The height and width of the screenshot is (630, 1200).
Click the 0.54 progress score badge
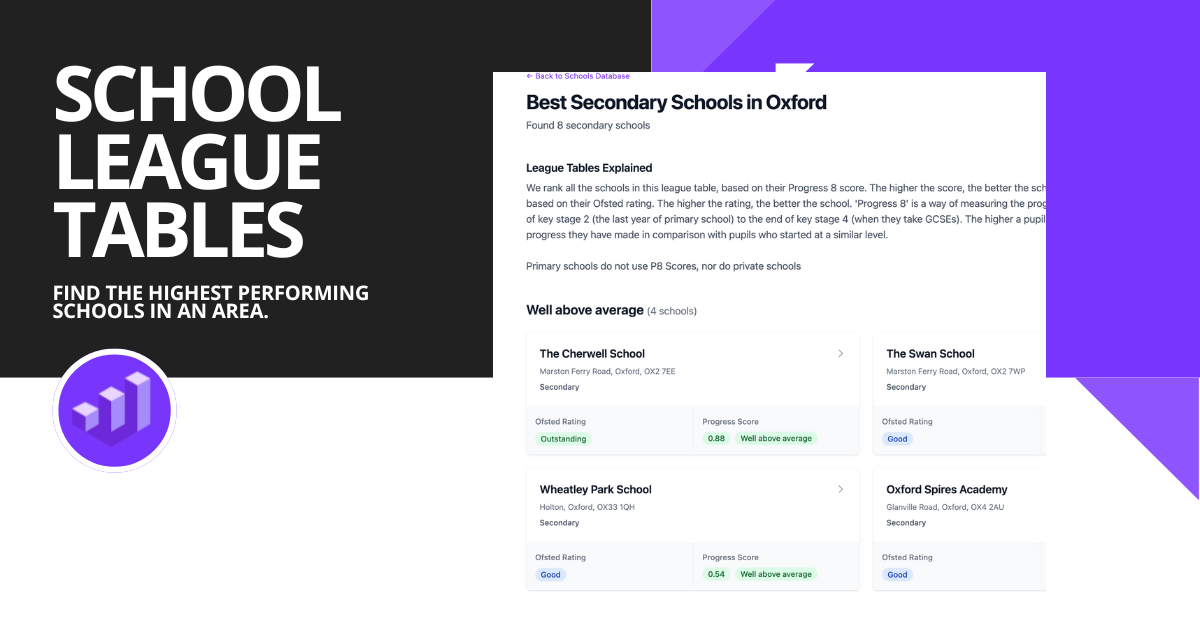717,574
